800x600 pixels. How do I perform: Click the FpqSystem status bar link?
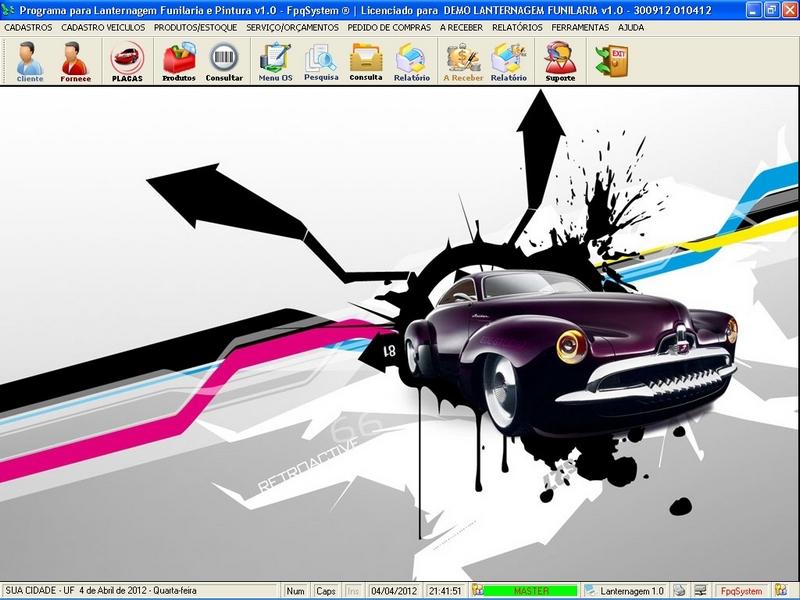741,591
